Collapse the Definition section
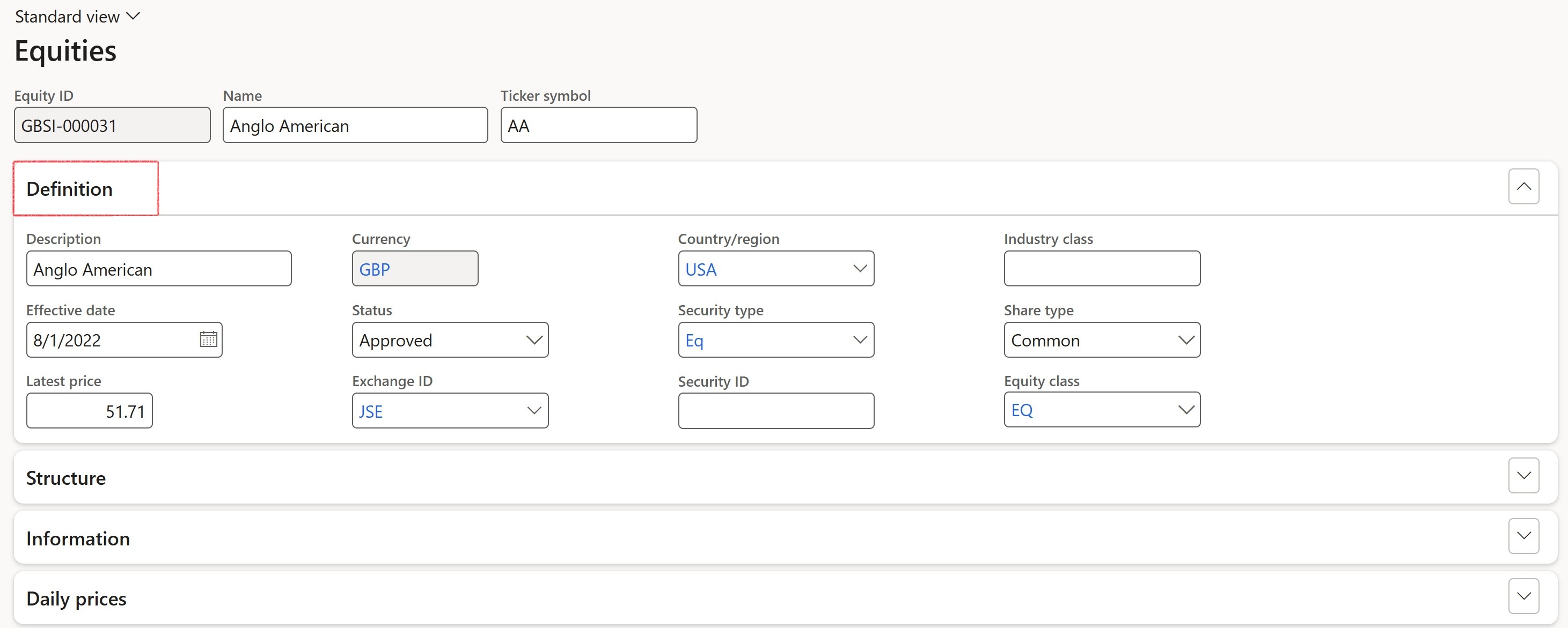 1523,187
